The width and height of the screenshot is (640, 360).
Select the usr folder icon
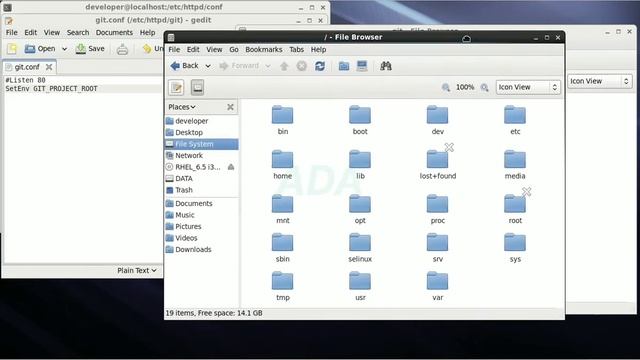tap(360, 281)
